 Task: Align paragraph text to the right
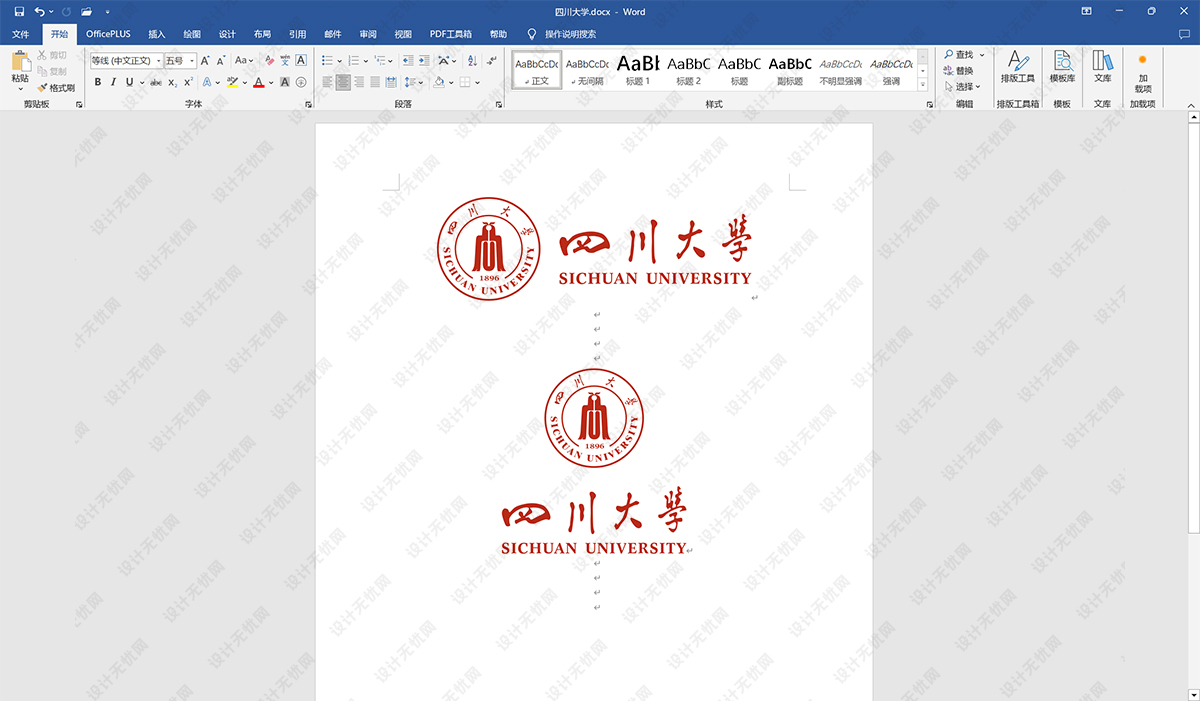click(x=359, y=82)
